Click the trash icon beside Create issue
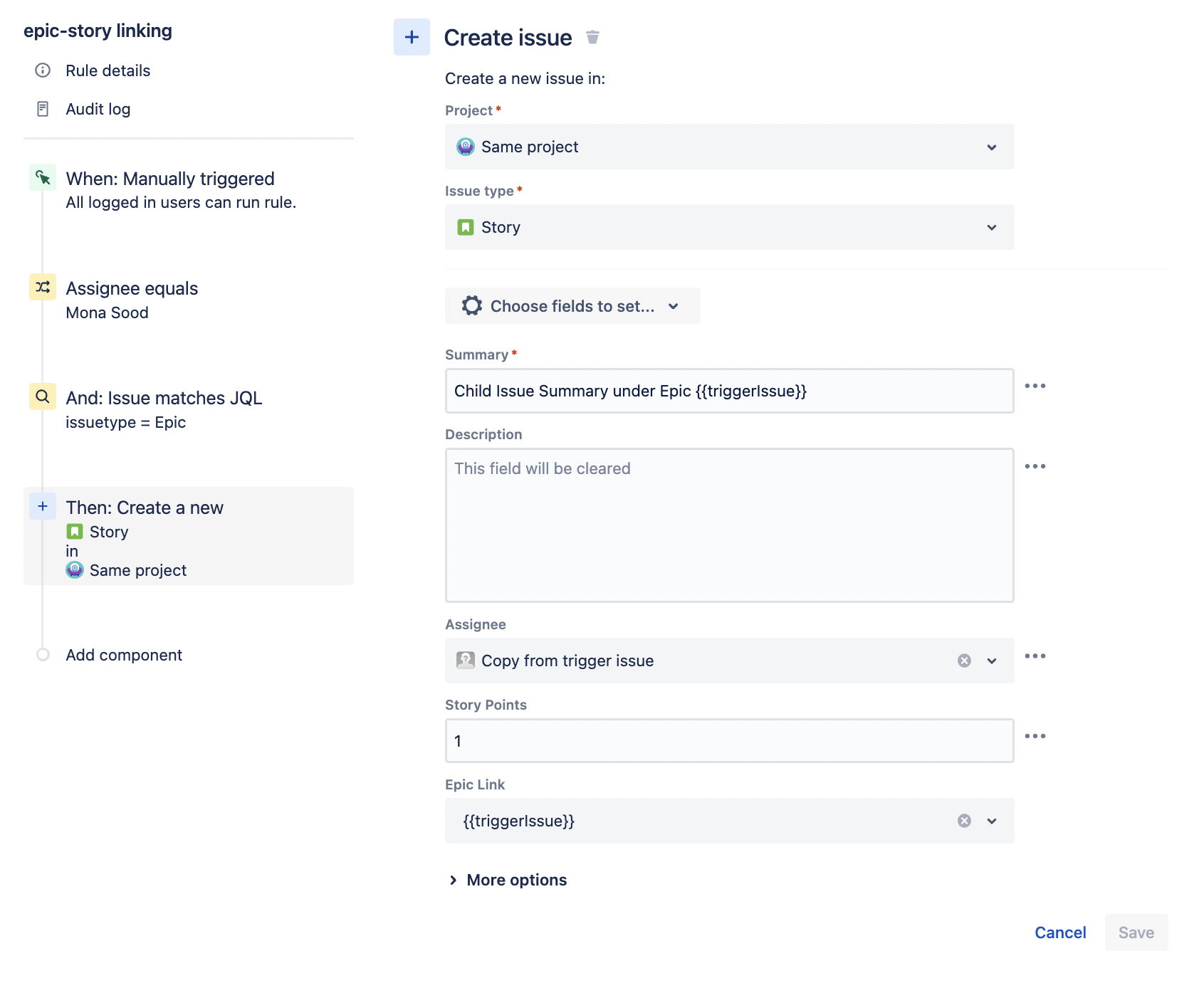 pyautogui.click(x=592, y=37)
